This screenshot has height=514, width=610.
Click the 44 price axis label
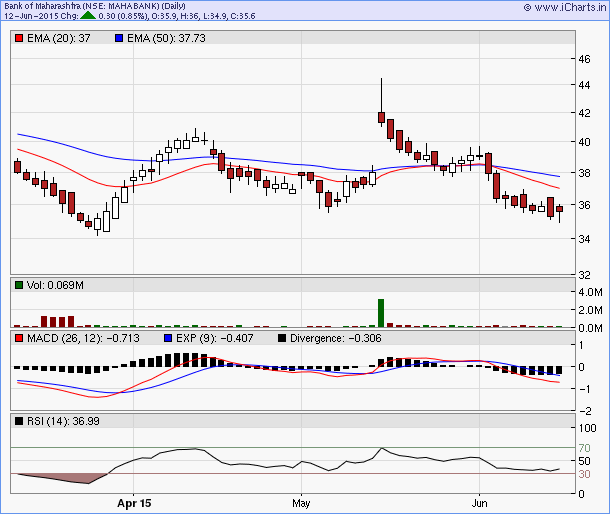click(584, 85)
